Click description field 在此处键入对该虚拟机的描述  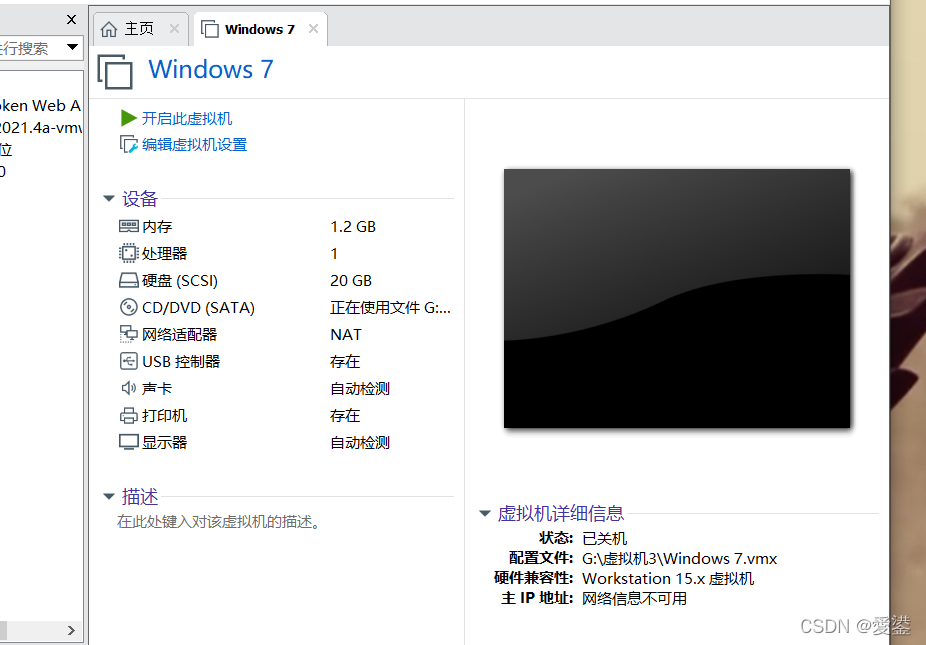219,522
